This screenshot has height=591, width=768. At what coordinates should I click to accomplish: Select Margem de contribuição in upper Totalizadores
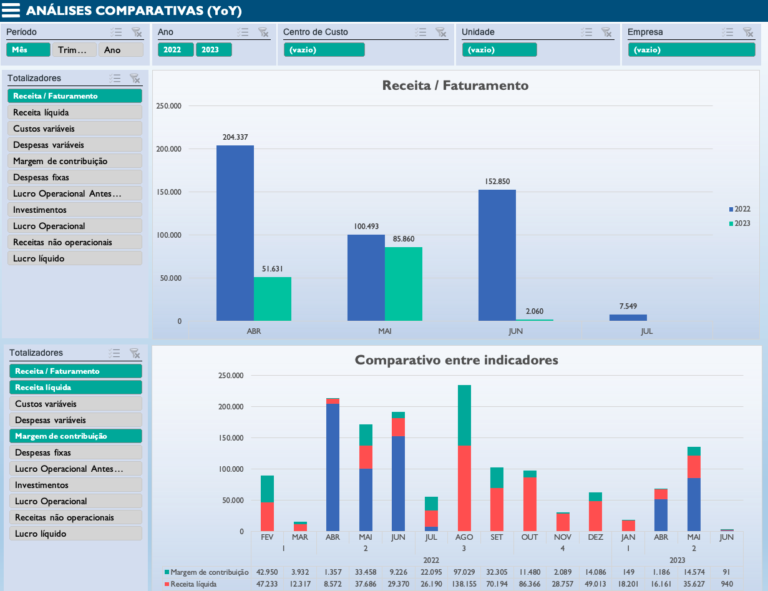74,161
